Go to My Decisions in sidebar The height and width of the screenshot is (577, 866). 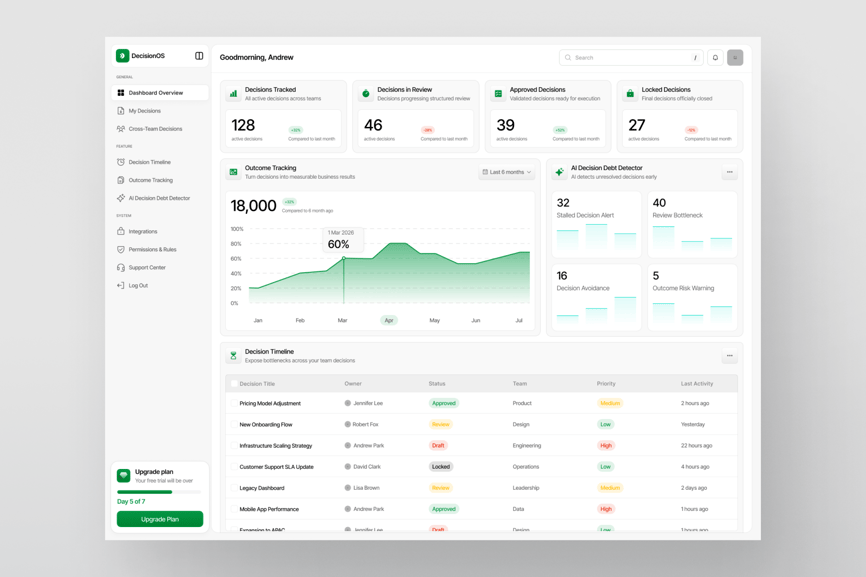point(144,111)
